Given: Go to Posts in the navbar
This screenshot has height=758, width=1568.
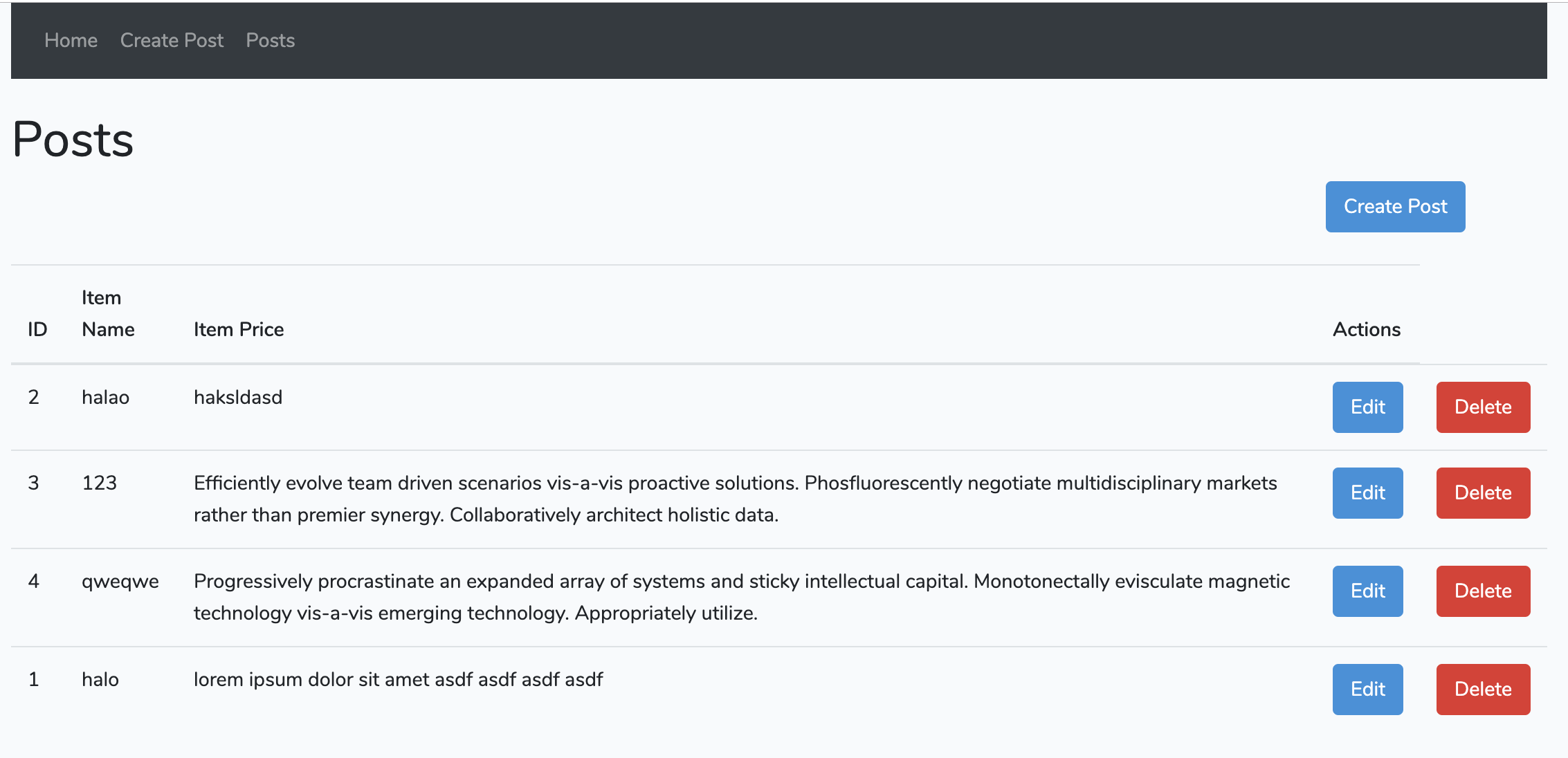Looking at the screenshot, I should (270, 40).
